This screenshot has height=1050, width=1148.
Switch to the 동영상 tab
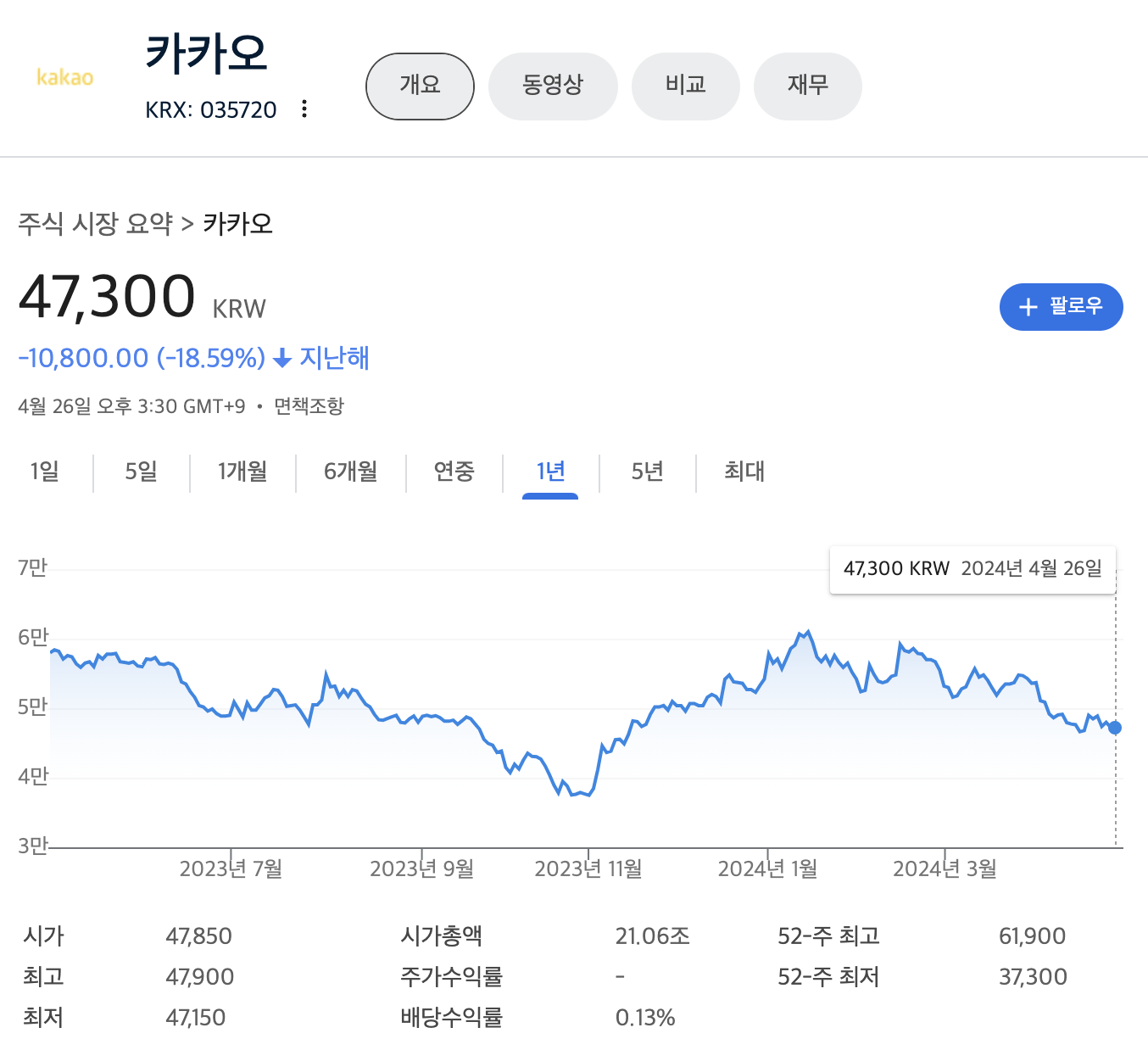(553, 86)
